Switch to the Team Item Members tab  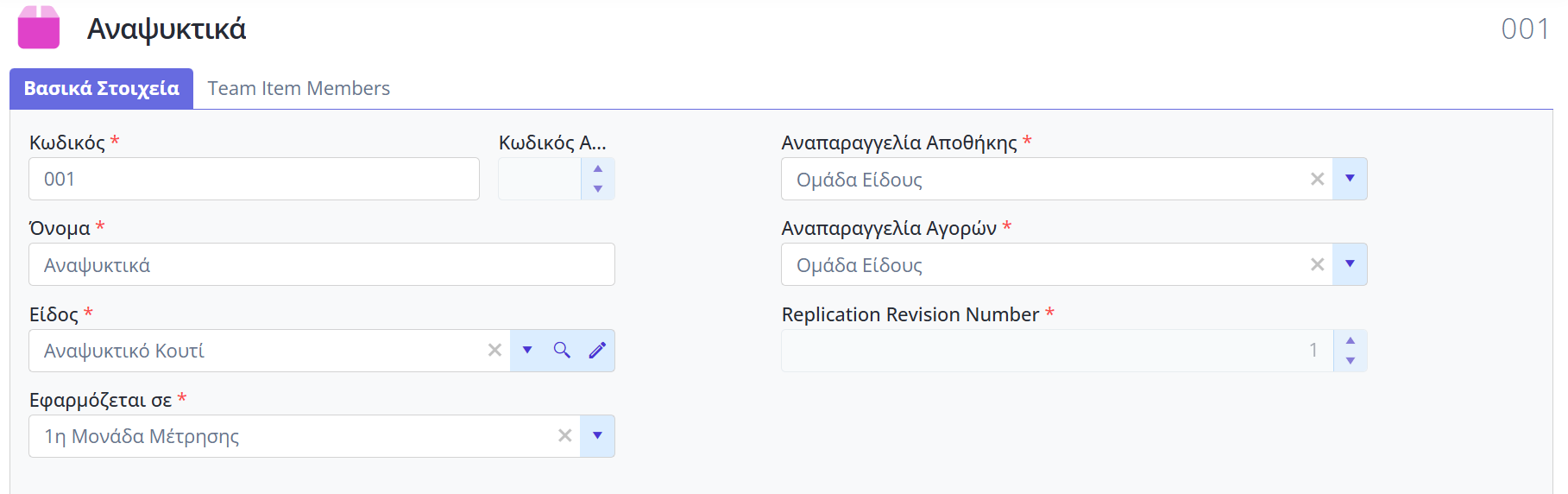299,89
